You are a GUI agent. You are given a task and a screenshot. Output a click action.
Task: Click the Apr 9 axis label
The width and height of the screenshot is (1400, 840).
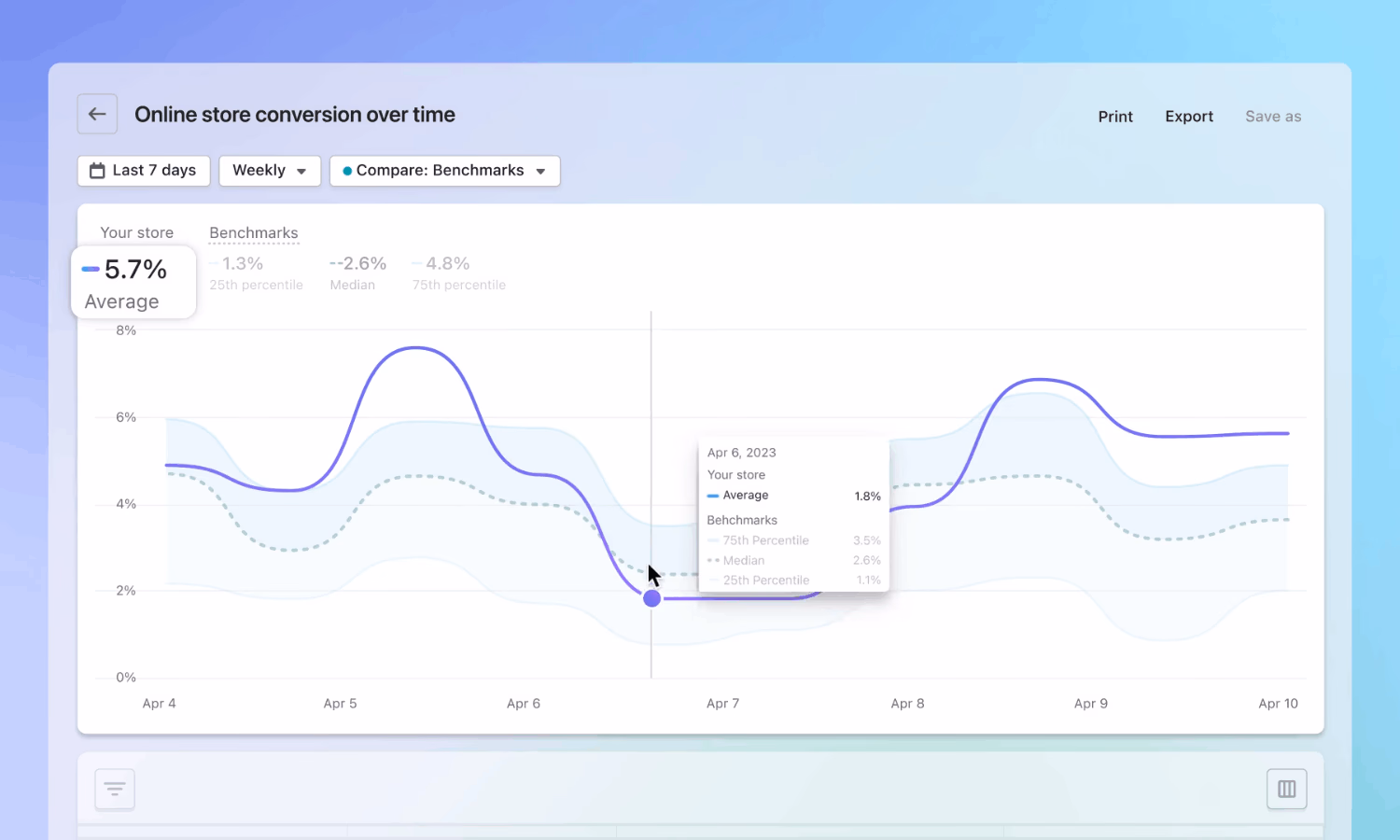point(1091,704)
